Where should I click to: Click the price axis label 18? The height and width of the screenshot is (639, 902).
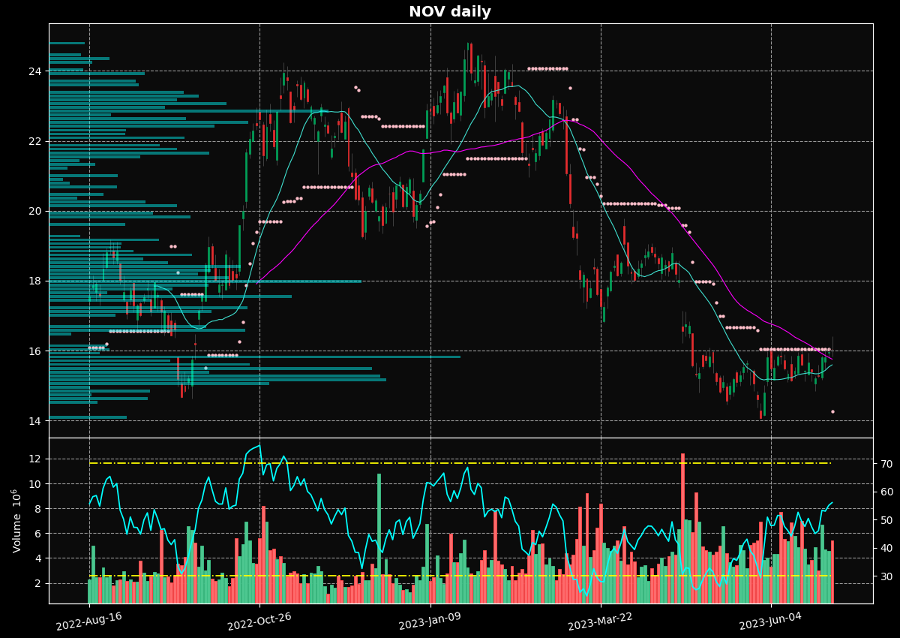coord(36,281)
